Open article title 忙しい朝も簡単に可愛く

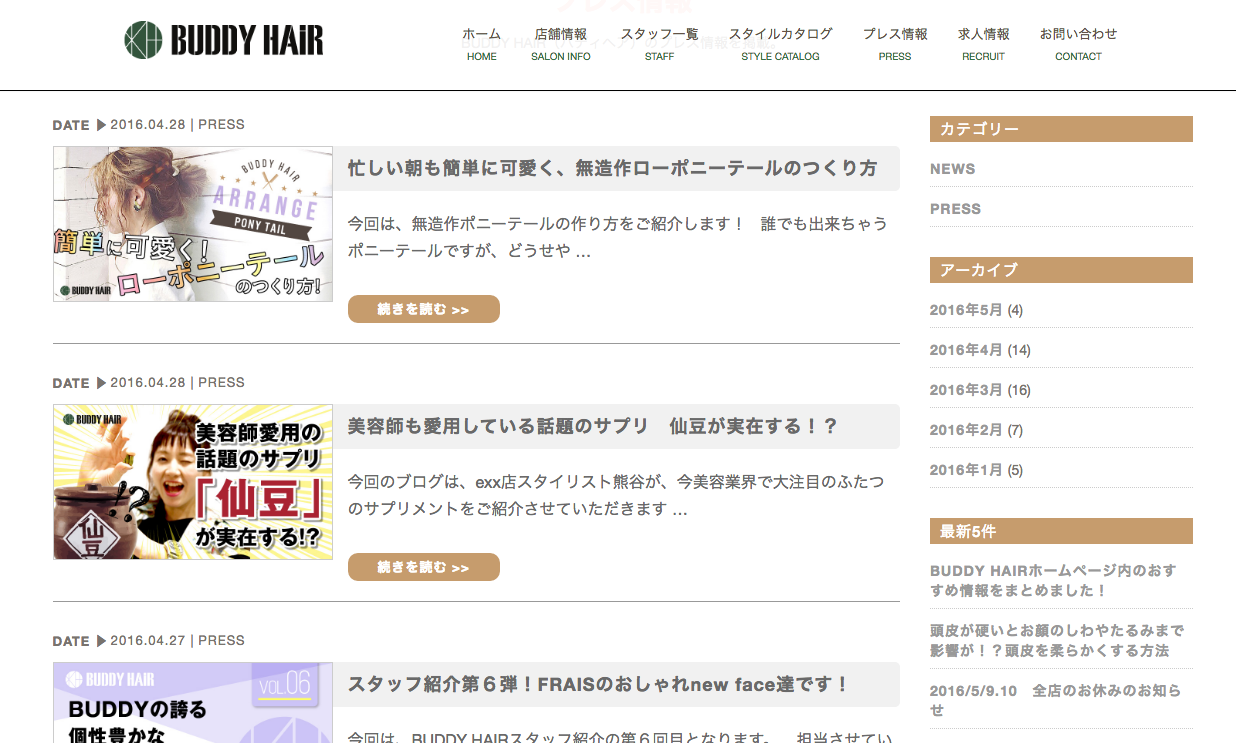click(x=612, y=168)
